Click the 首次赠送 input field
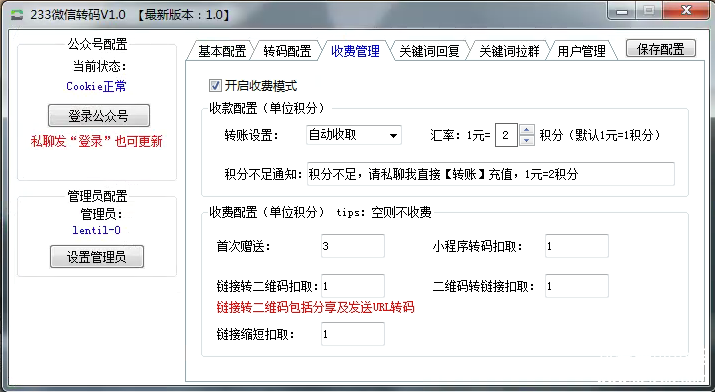 tap(352, 246)
